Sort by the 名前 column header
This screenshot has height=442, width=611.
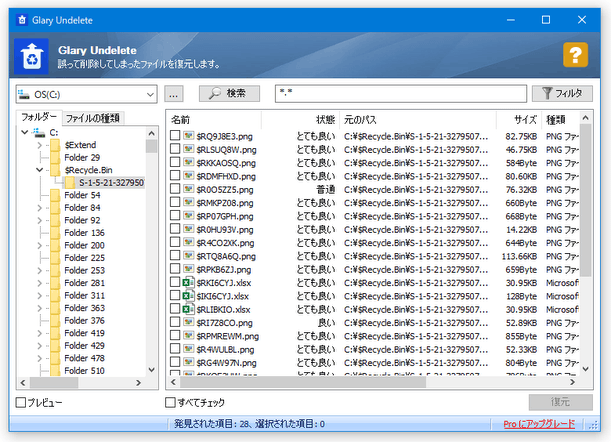tap(214, 120)
